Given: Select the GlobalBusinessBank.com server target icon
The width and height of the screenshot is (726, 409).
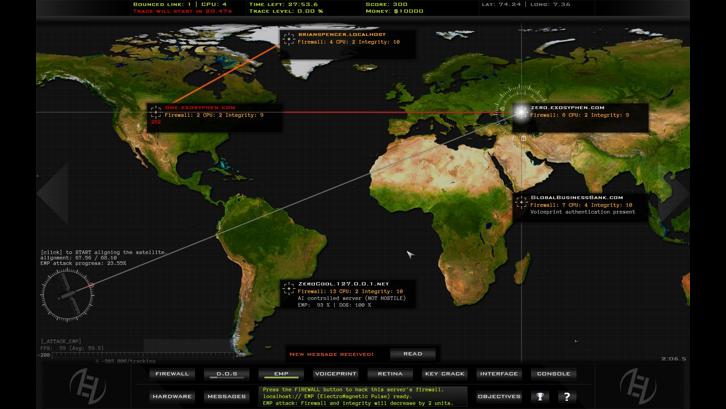Looking at the screenshot, I should pyautogui.click(x=522, y=202).
